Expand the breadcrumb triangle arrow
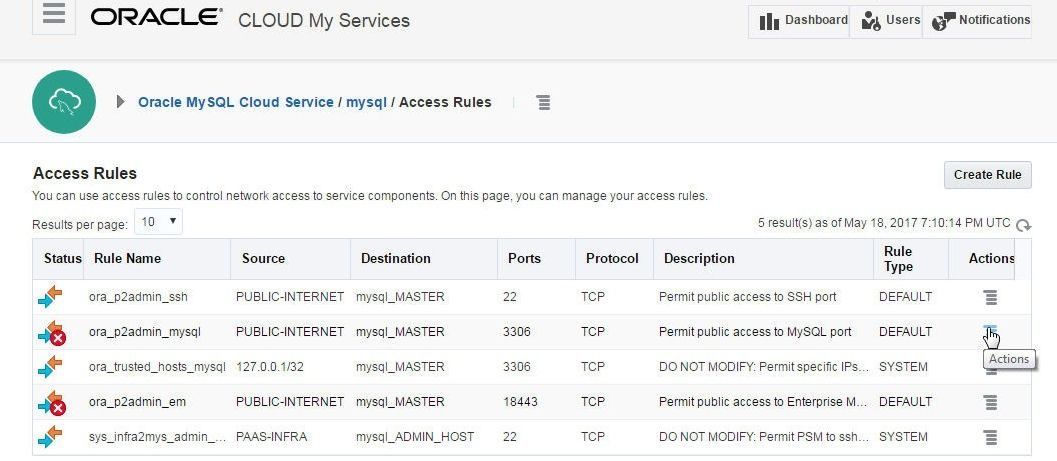This screenshot has width=1057, height=461. pyautogui.click(x=121, y=102)
